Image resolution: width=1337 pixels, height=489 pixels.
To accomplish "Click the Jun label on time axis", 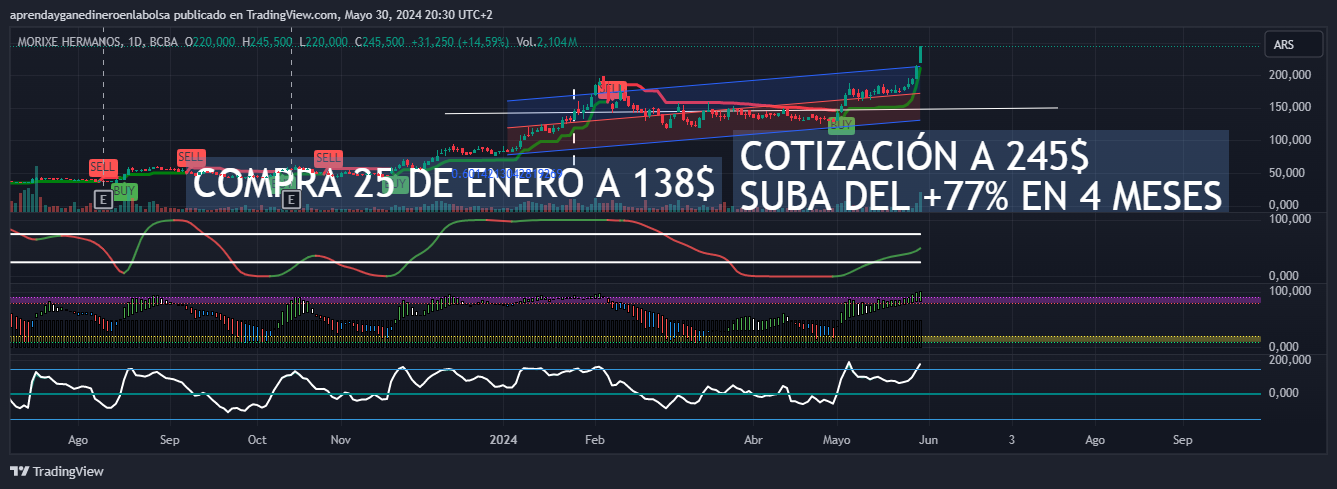I will click(928, 439).
